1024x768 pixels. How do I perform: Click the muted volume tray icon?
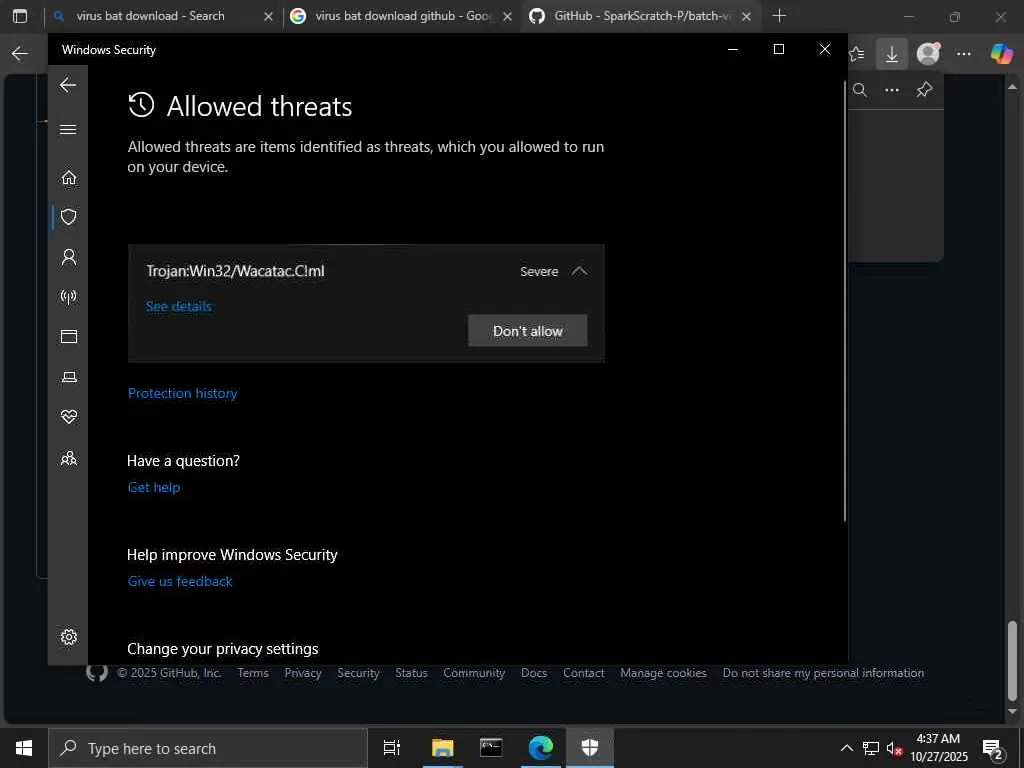[894, 749]
